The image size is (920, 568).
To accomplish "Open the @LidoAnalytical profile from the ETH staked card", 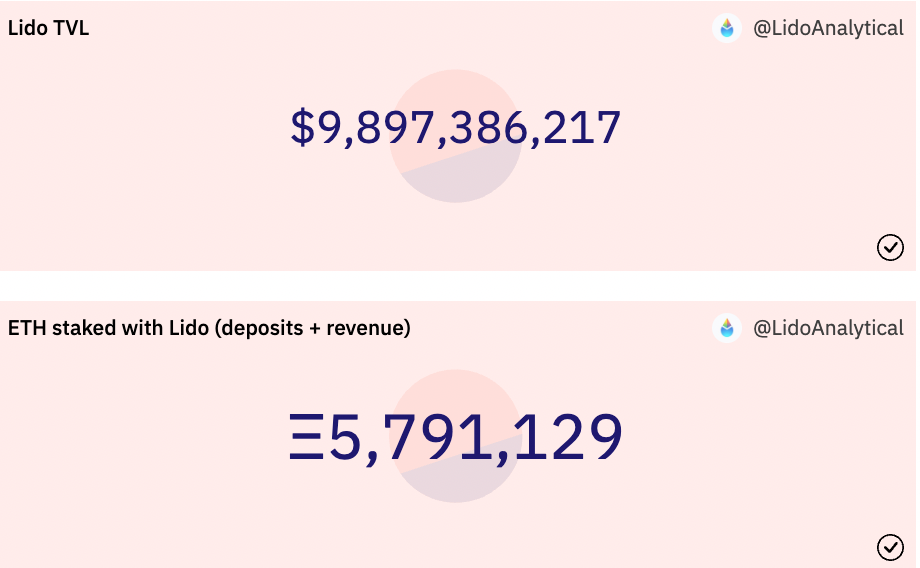I will (x=827, y=328).
